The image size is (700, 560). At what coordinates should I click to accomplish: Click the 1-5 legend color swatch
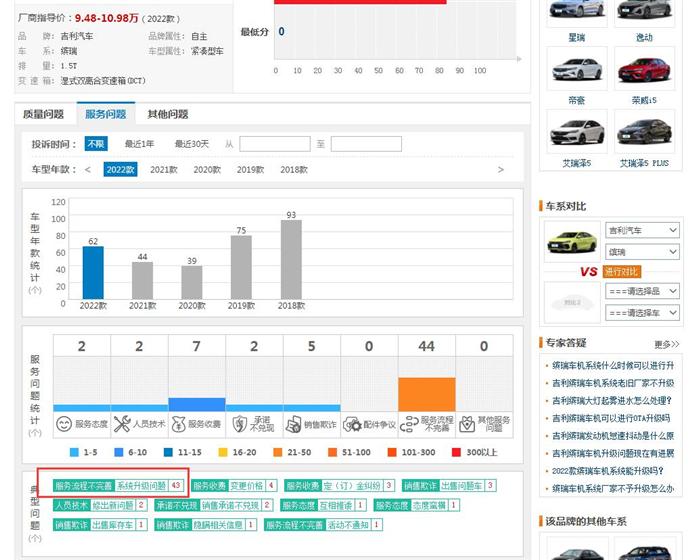pyautogui.click(x=75, y=452)
